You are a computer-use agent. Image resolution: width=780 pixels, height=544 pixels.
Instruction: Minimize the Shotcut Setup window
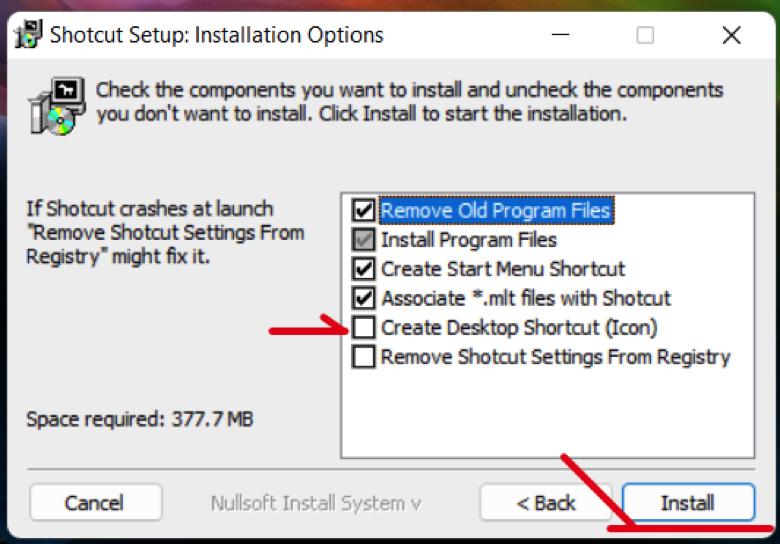coord(560,35)
